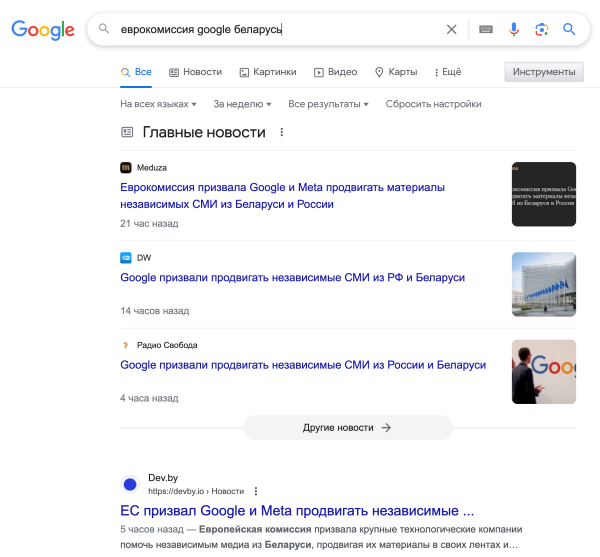Clear the search query with X icon

click(x=451, y=30)
